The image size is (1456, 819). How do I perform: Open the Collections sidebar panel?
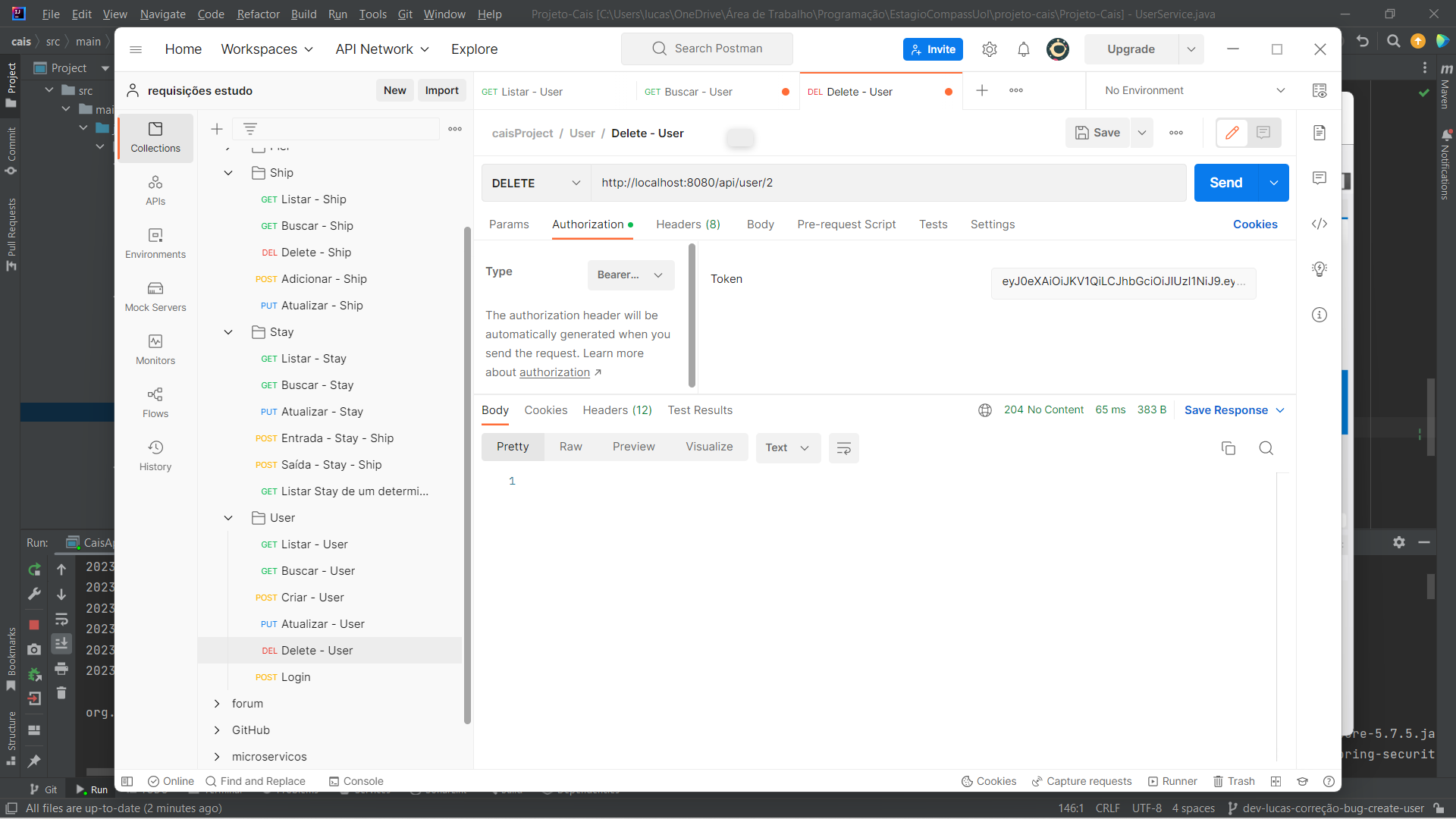click(x=155, y=137)
